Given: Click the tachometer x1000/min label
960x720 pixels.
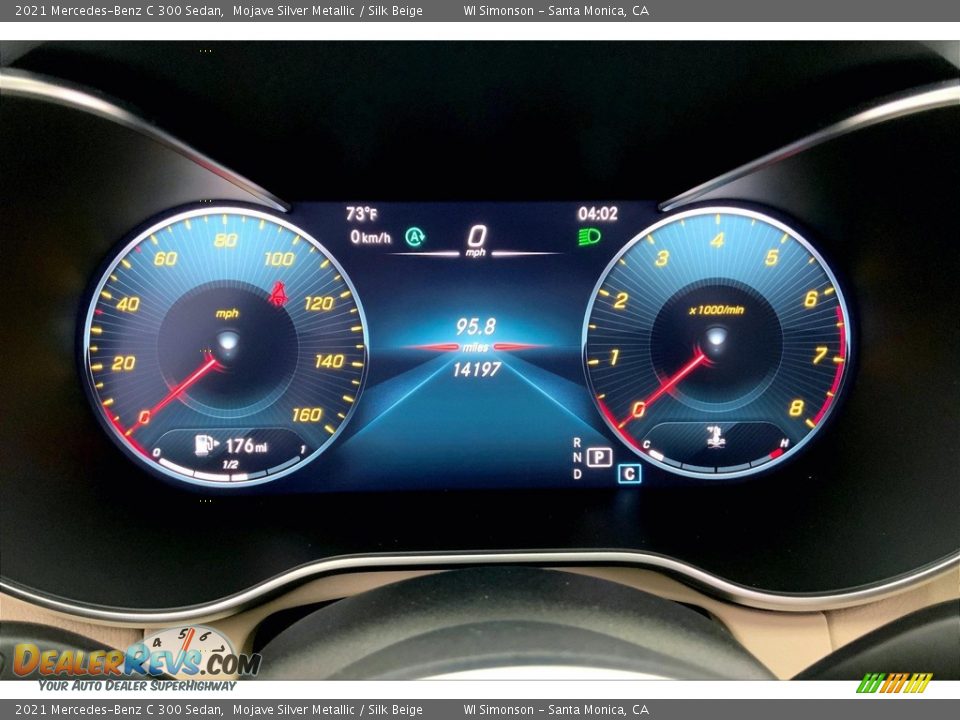Looking at the screenshot, I should click(716, 310).
